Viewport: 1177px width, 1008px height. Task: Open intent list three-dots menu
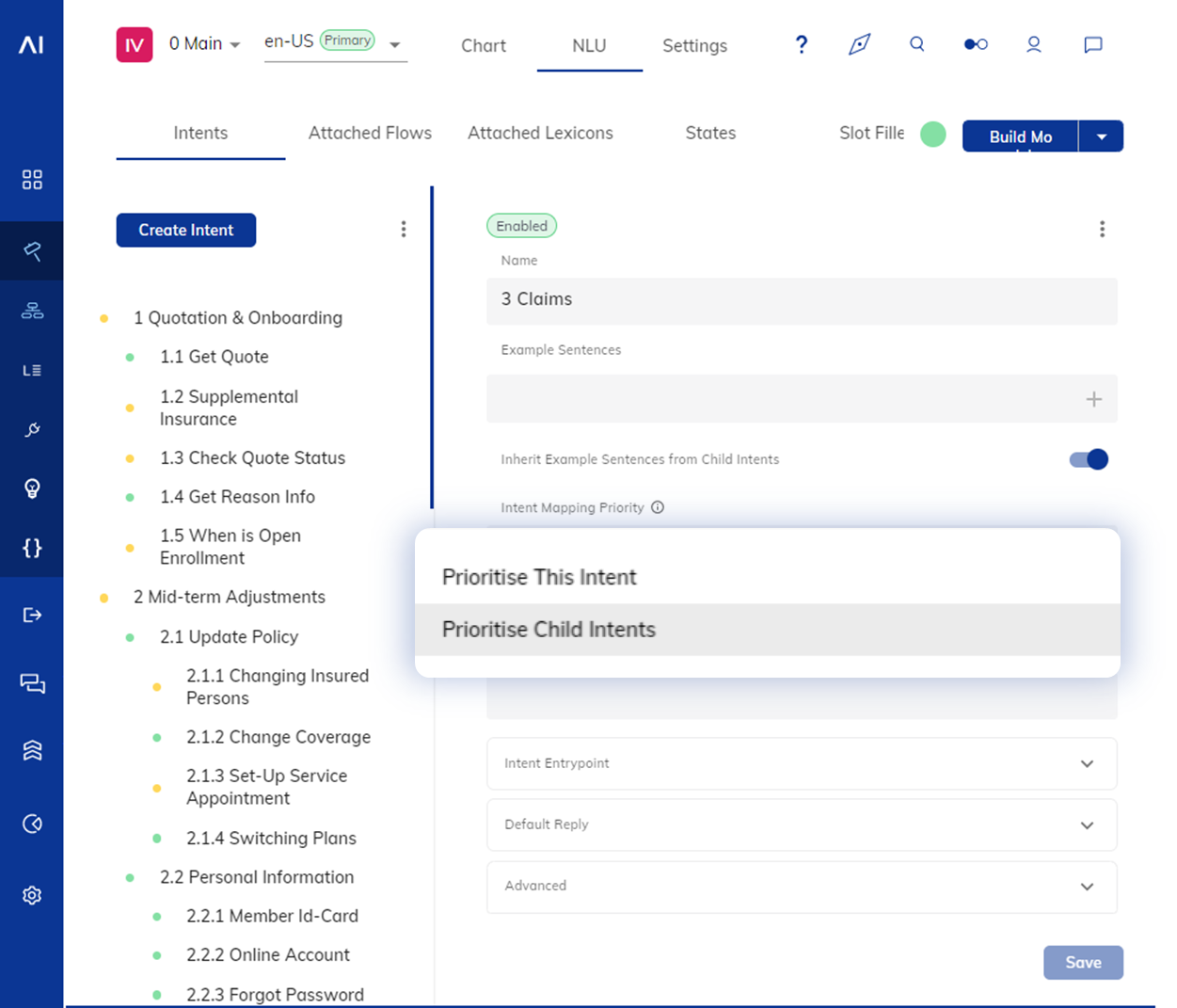404,230
